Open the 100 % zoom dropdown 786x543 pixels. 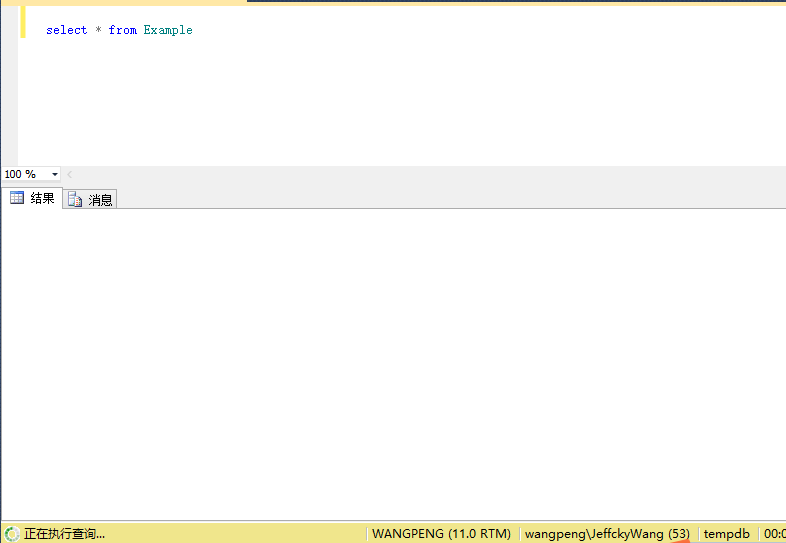click(x=55, y=174)
